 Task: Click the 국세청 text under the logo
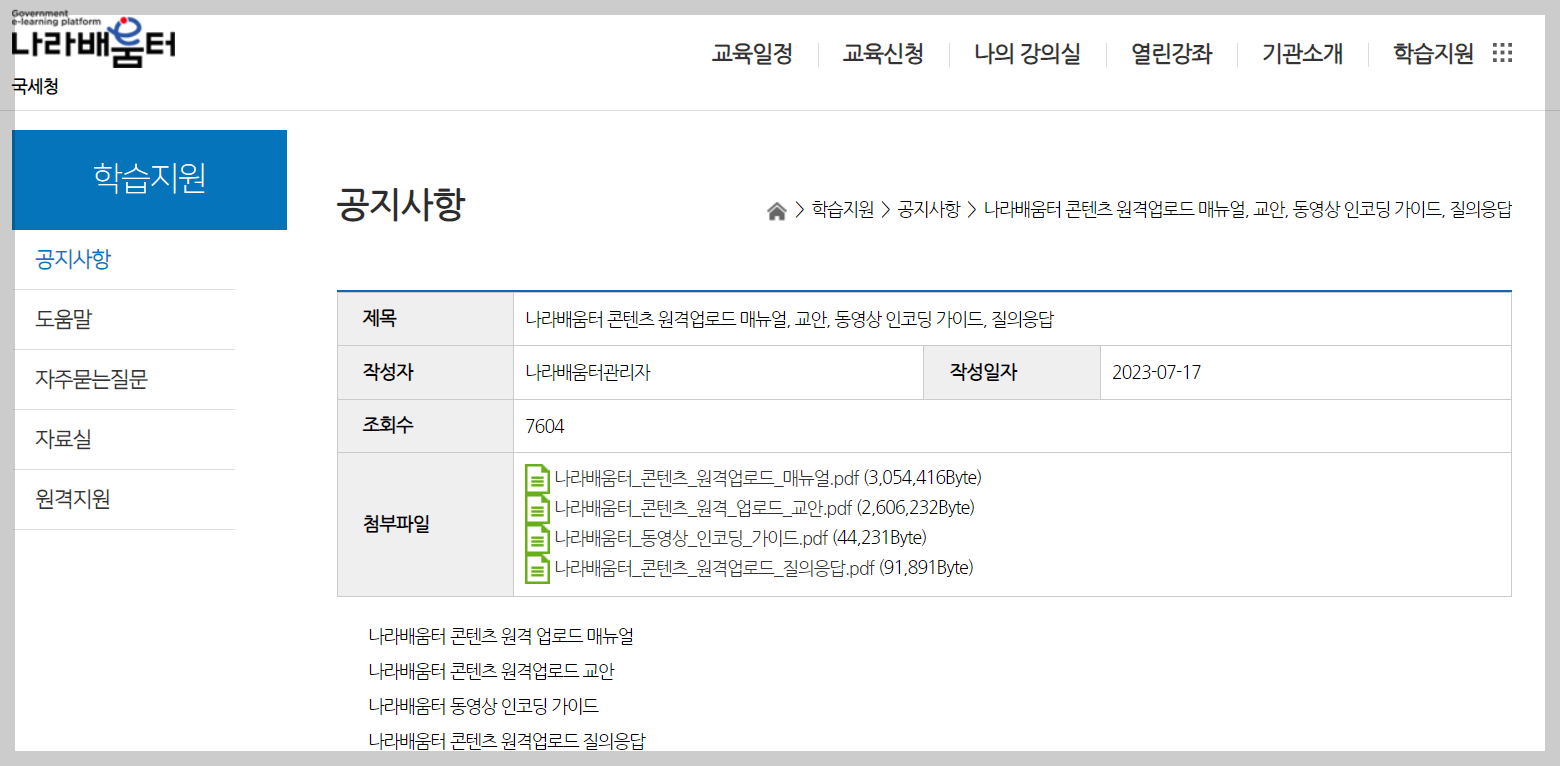pyautogui.click(x=35, y=87)
